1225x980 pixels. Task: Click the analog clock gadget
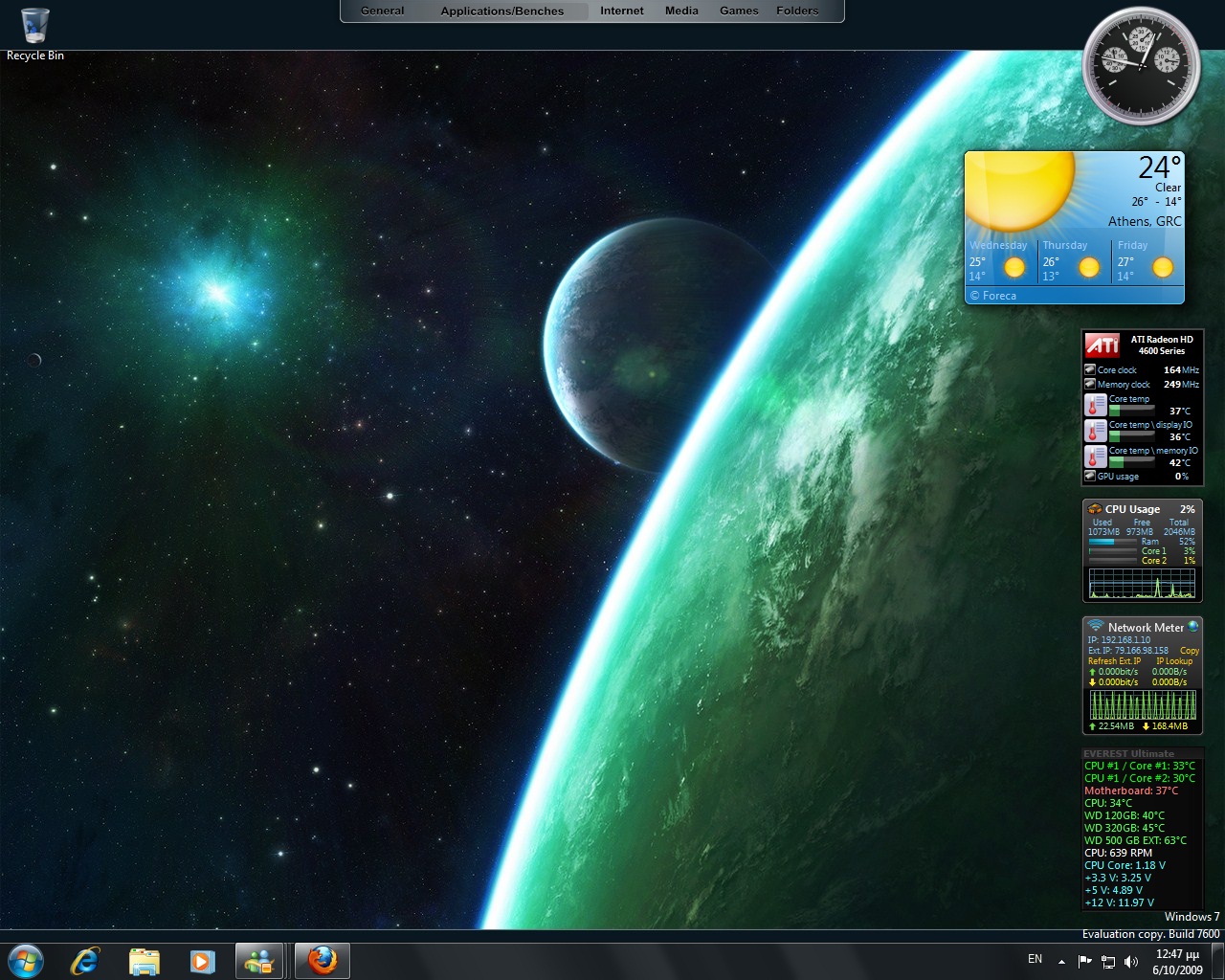(x=1140, y=65)
